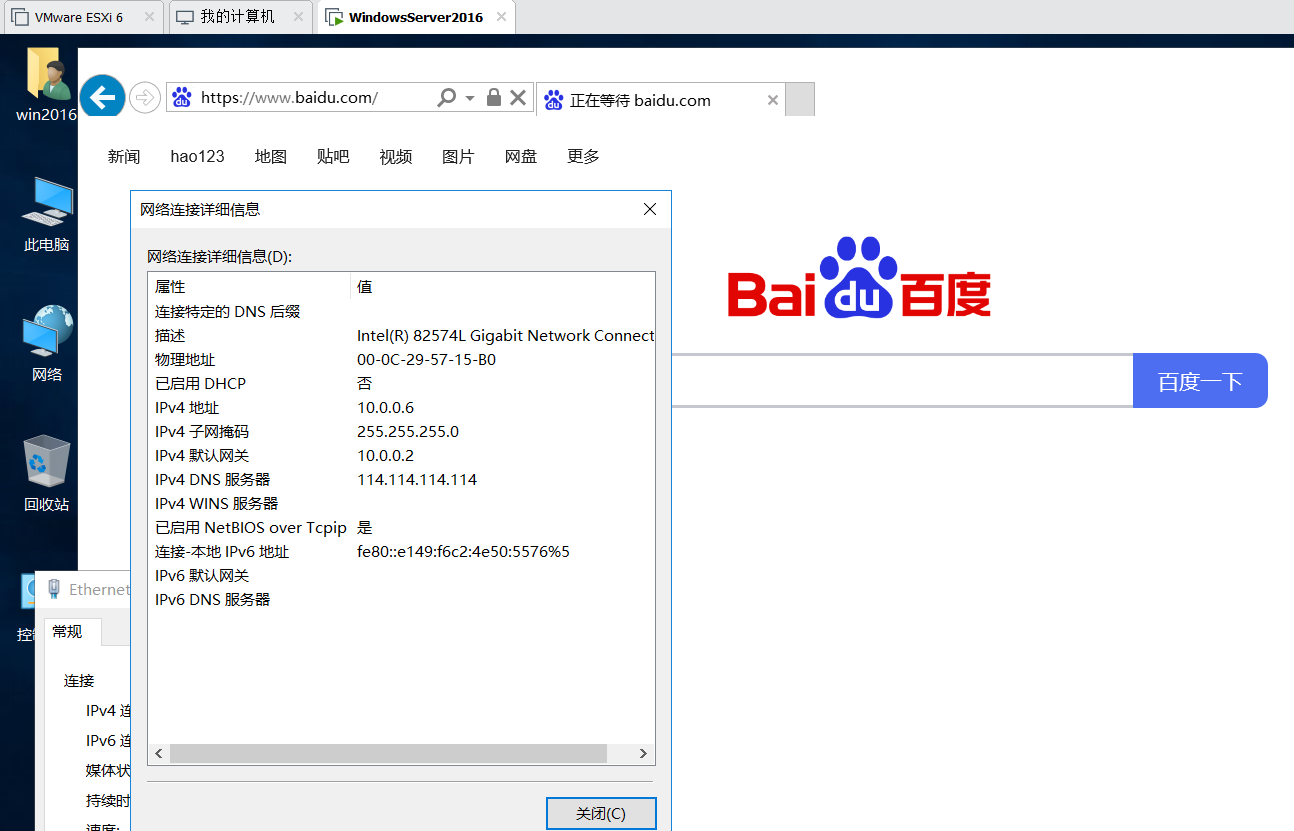Click the Ethernet status window's network icon

pos(53,589)
